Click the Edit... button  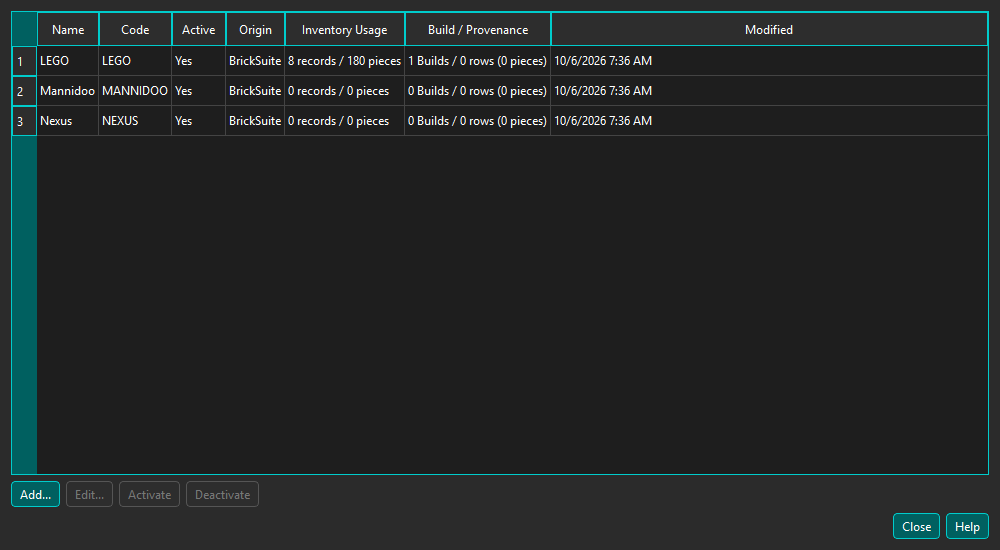pos(89,494)
